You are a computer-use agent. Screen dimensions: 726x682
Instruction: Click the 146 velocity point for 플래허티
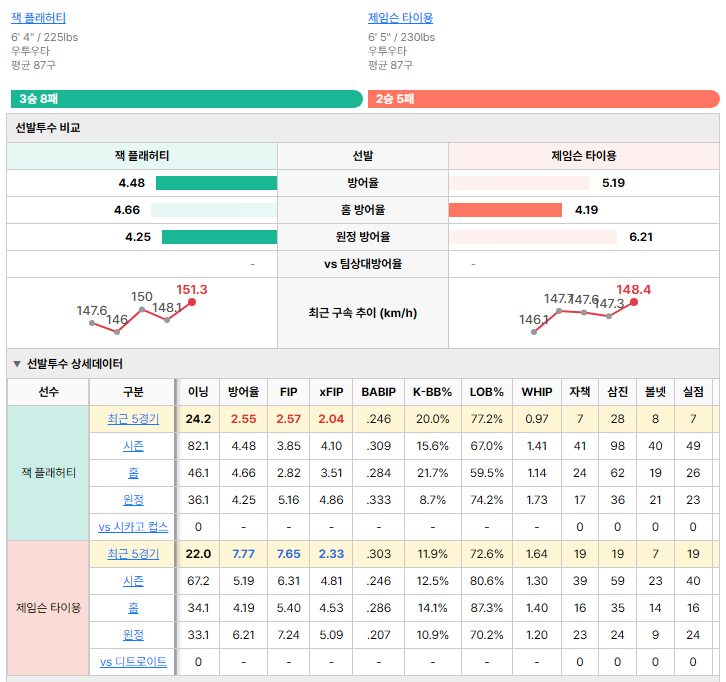point(117,332)
